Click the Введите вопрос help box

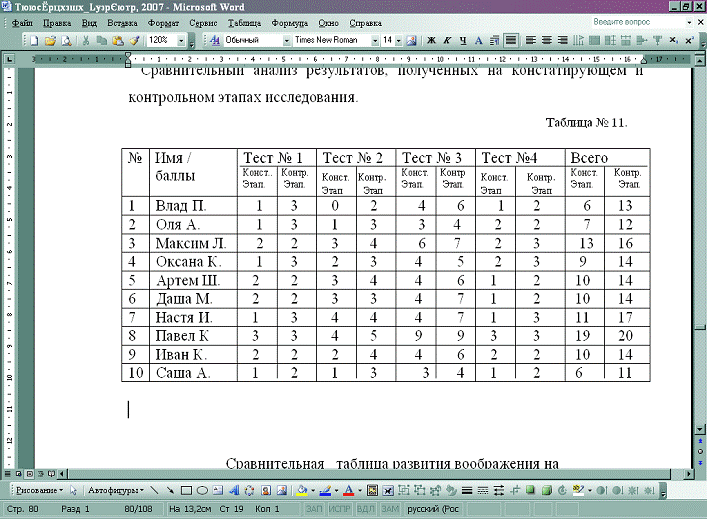(x=625, y=21)
